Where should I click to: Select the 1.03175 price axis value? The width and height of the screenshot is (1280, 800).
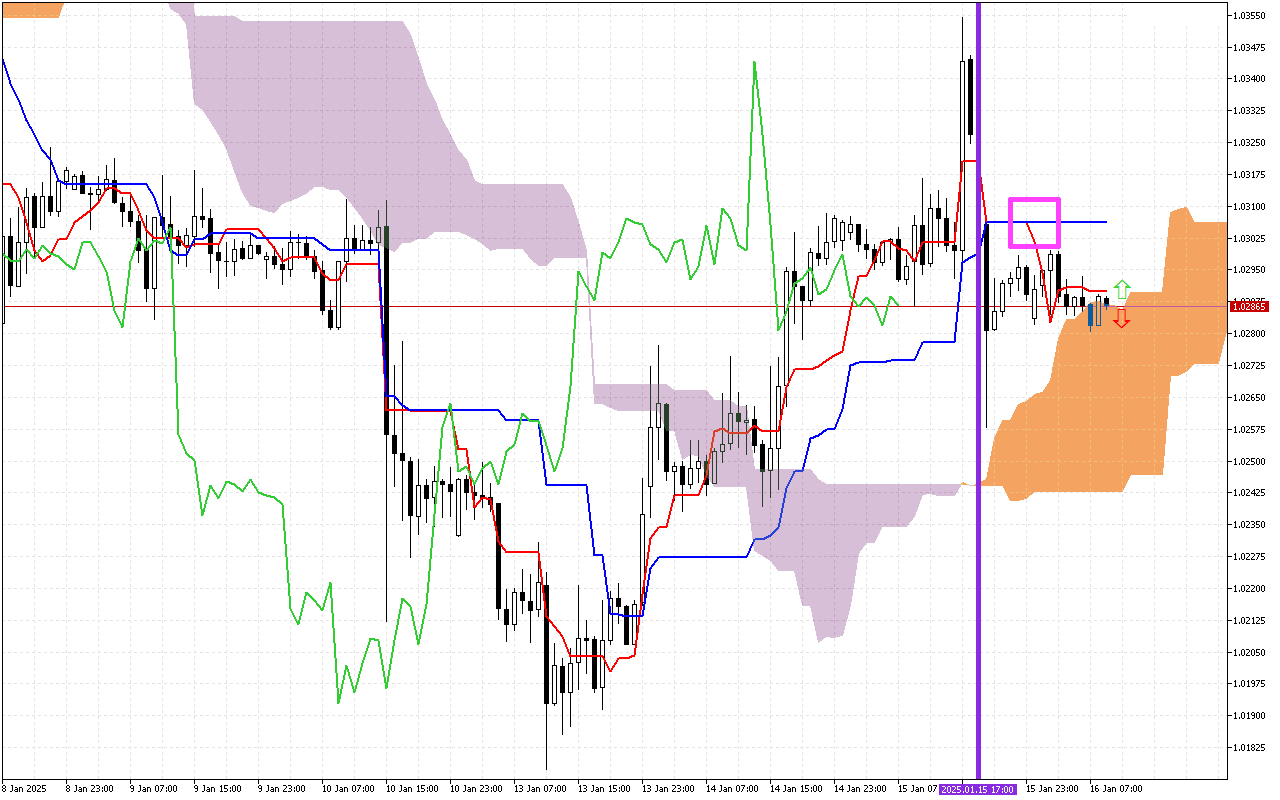point(1250,175)
